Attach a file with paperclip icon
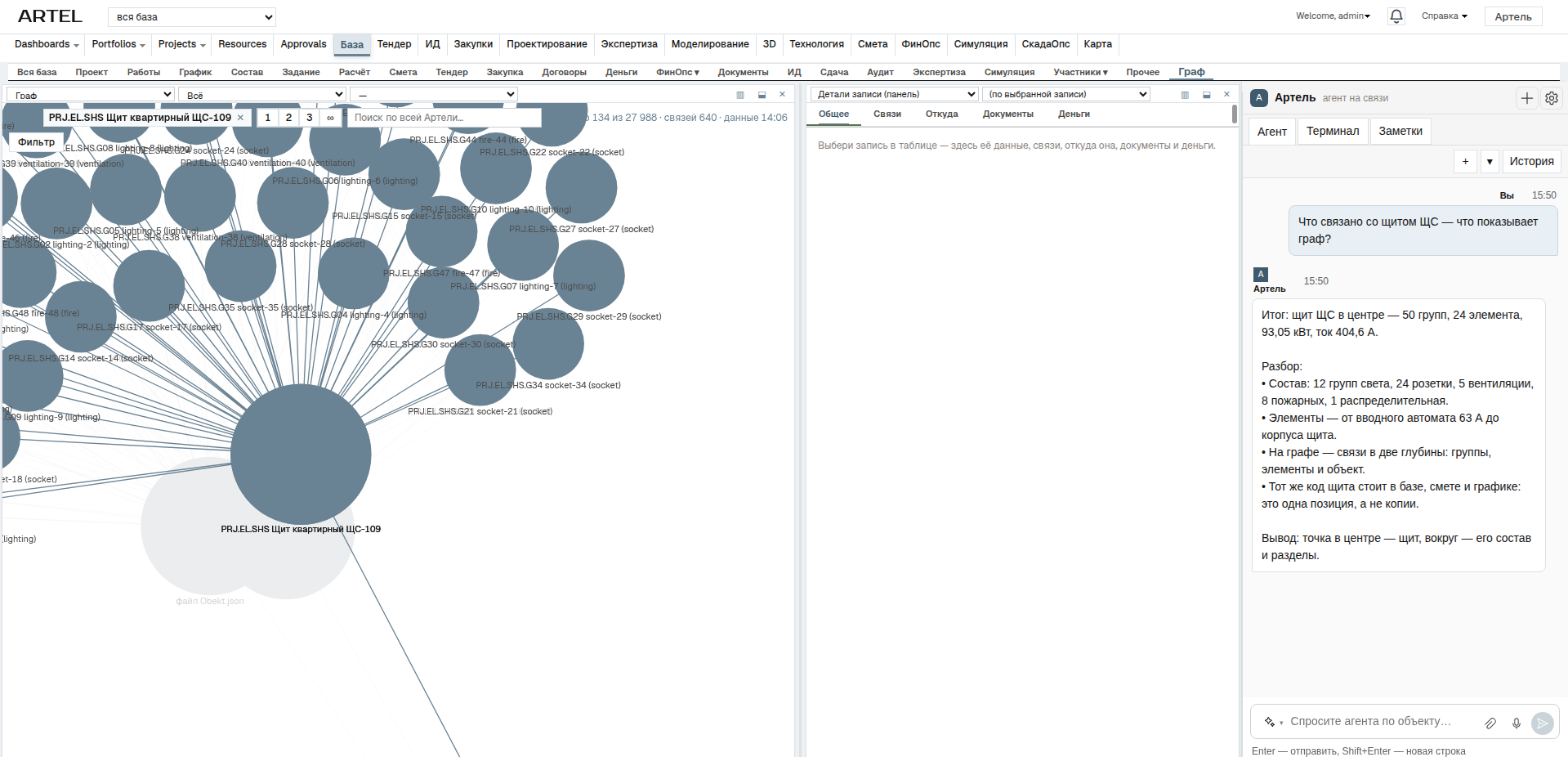 point(1490,723)
